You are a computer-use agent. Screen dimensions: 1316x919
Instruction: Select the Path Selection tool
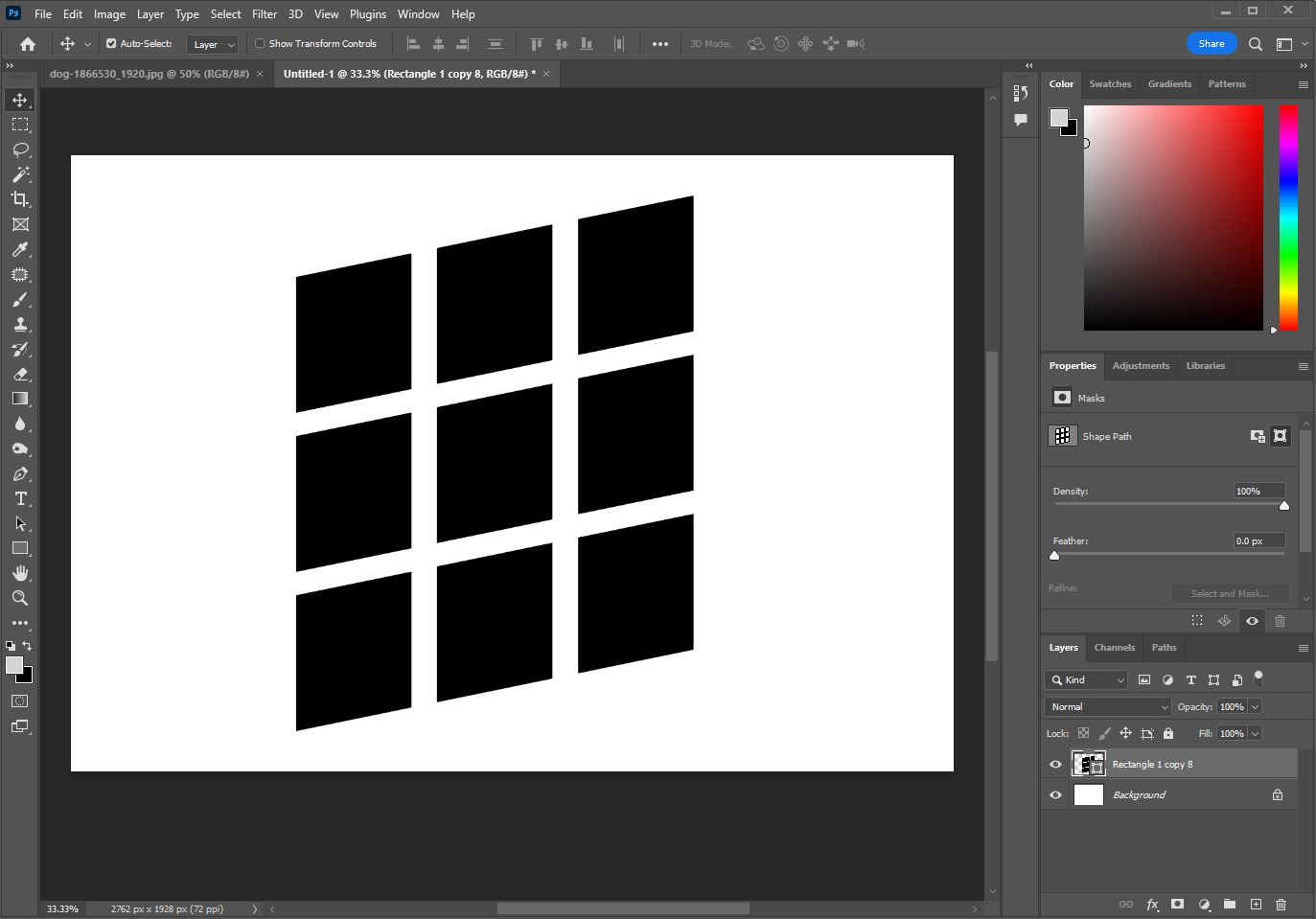coord(20,523)
